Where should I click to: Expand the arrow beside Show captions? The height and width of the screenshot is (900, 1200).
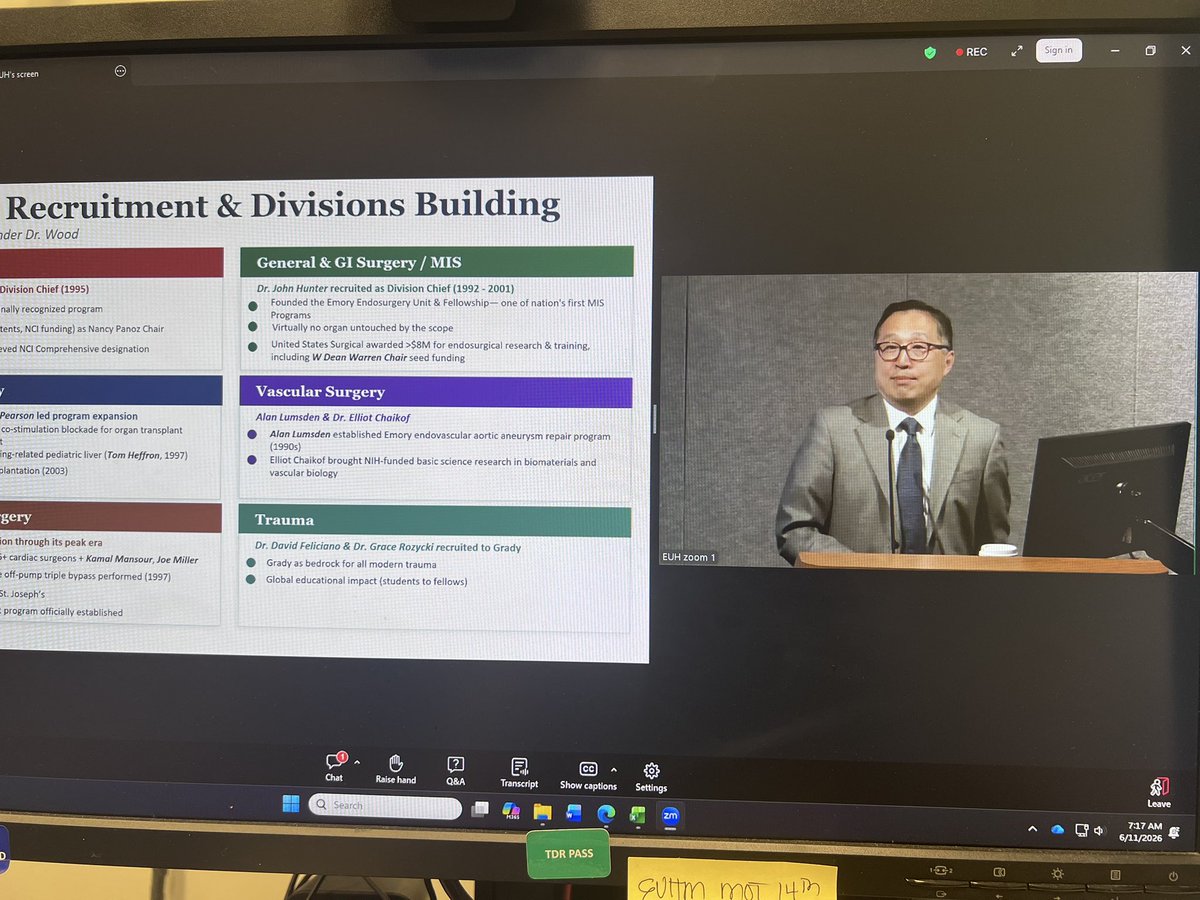[x=614, y=770]
